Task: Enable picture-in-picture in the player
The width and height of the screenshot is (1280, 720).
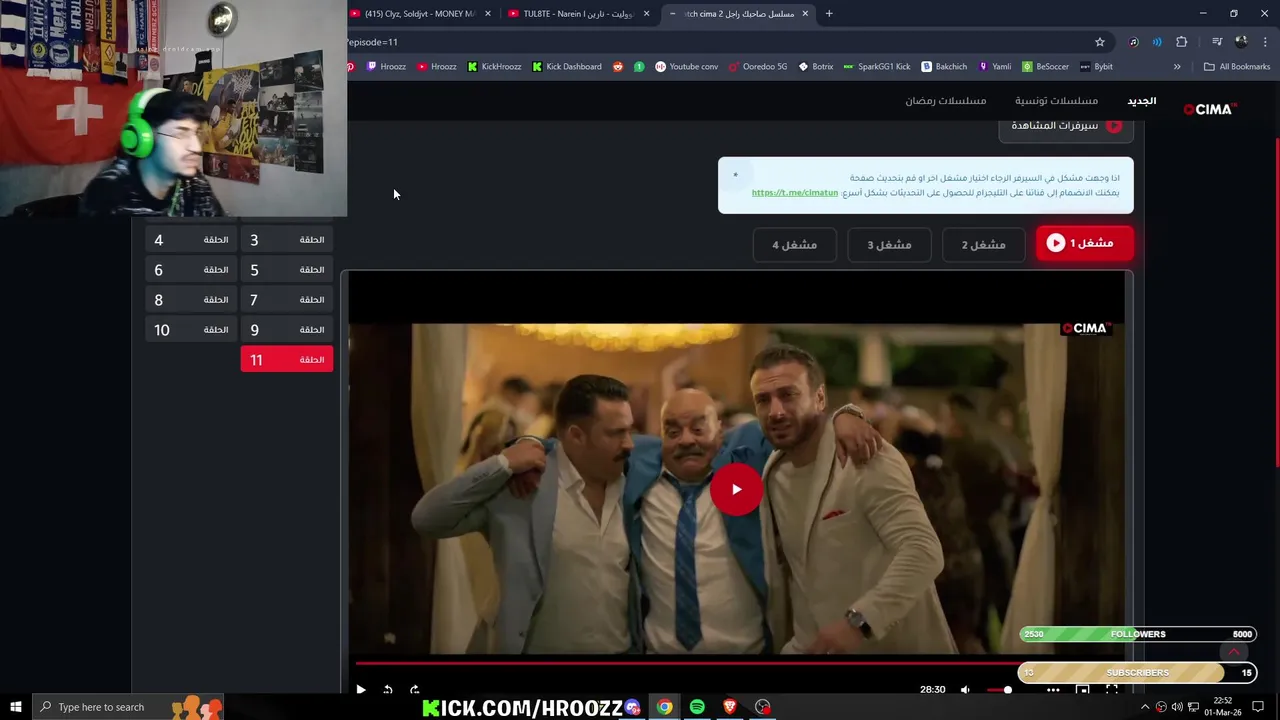Action: 1082,689
